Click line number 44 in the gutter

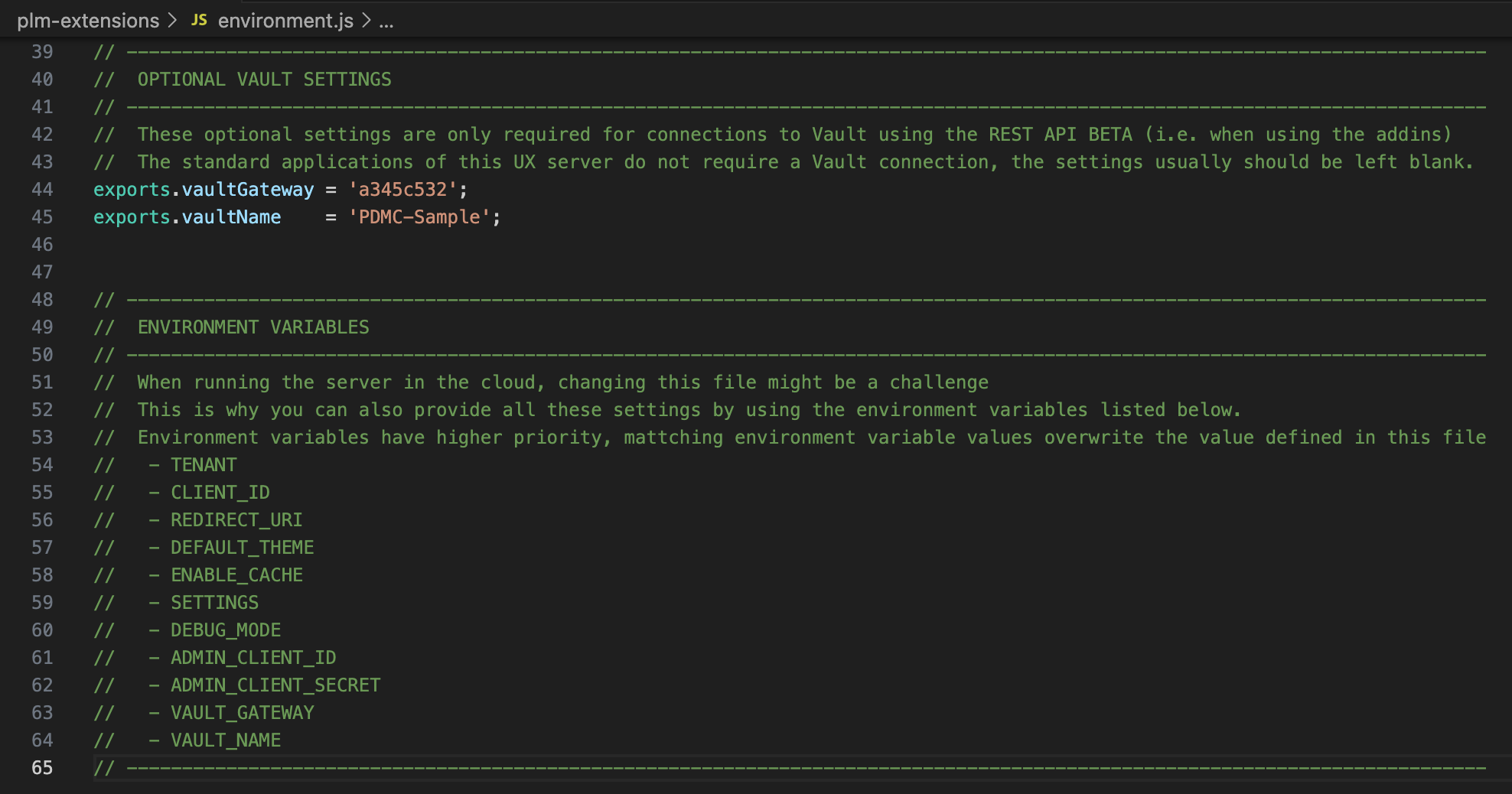[x=43, y=190]
